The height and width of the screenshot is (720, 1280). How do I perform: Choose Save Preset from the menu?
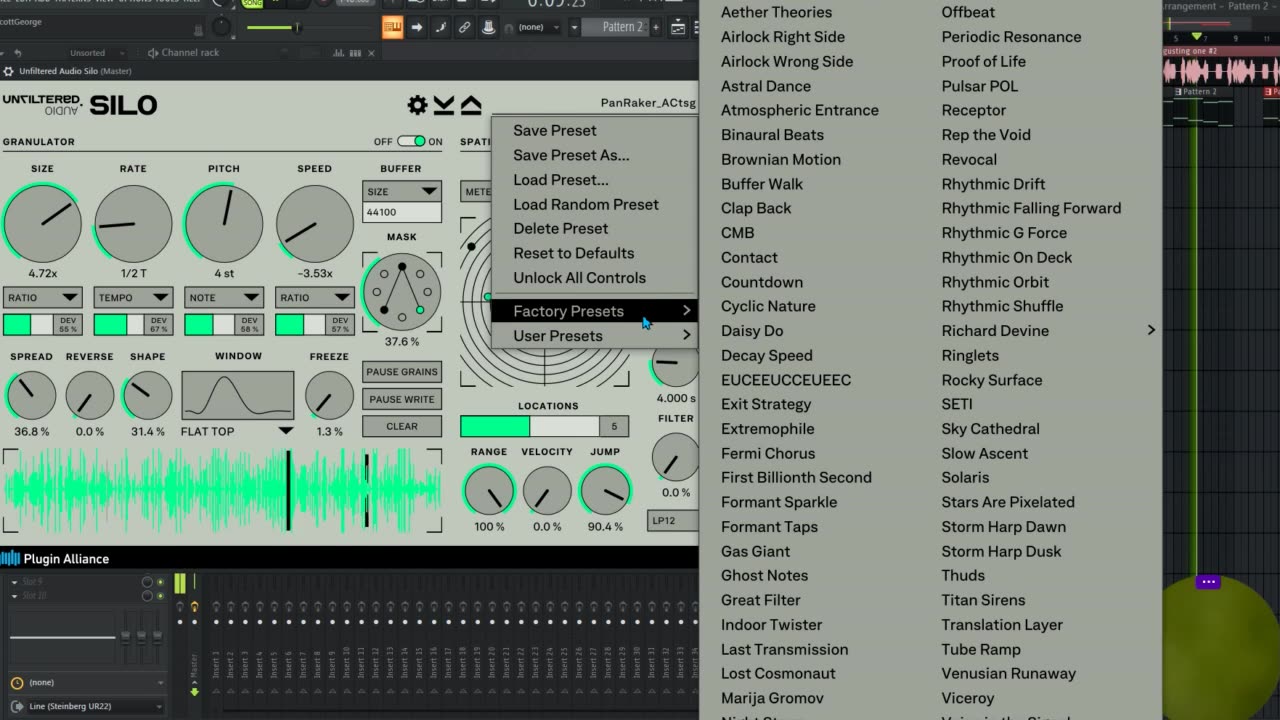pos(555,131)
